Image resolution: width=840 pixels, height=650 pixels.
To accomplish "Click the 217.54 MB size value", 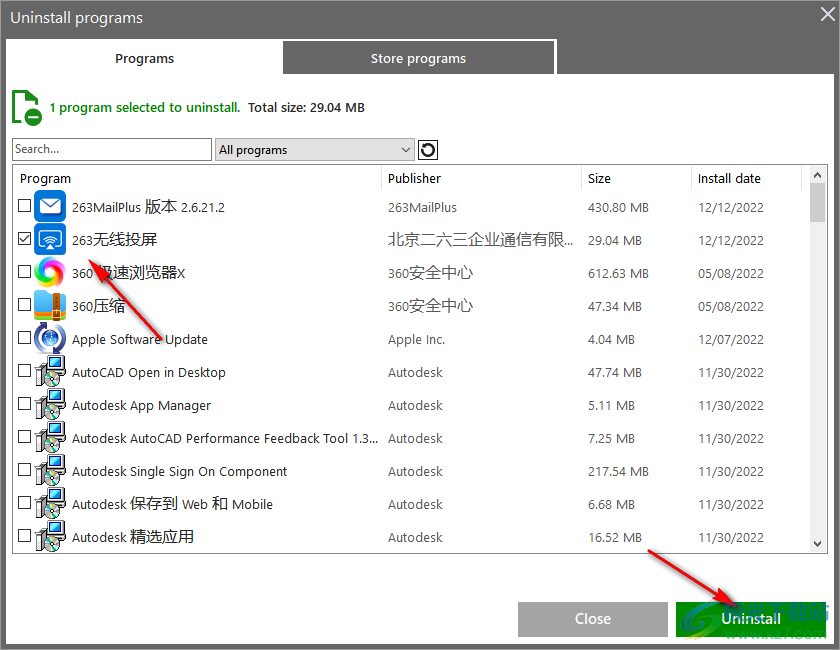I will point(618,472).
